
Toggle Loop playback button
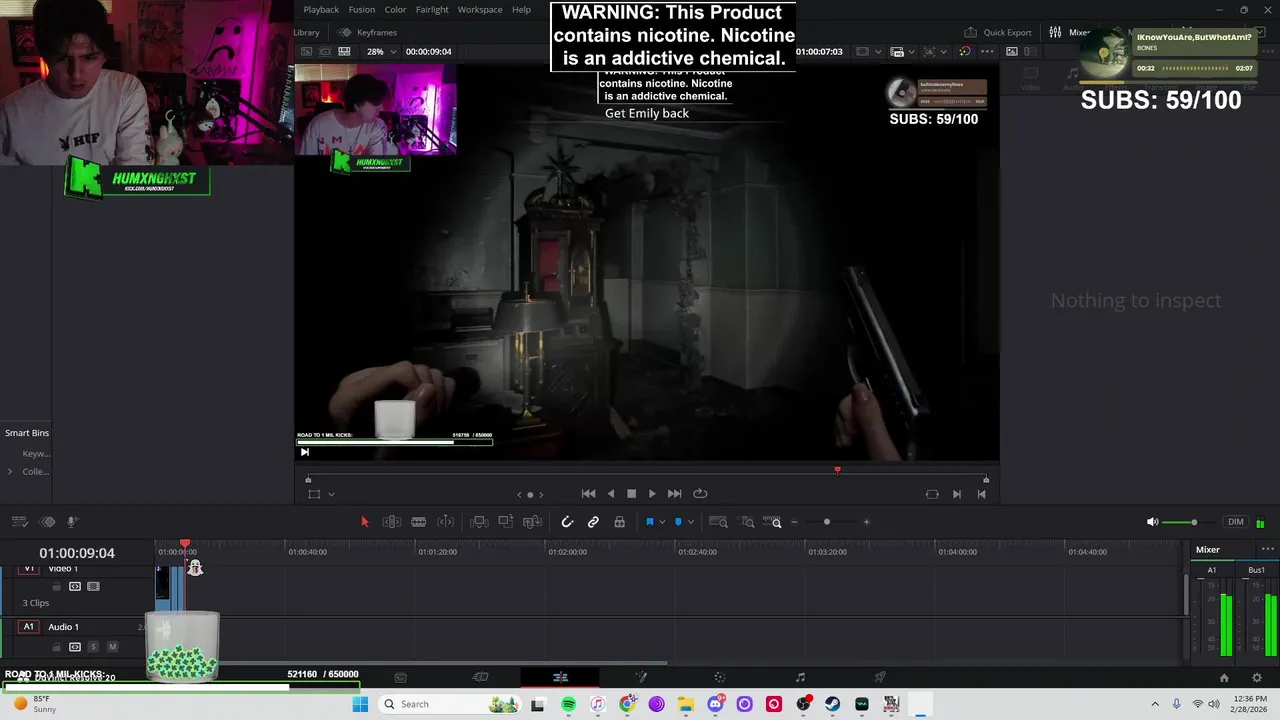coord(700,494)
